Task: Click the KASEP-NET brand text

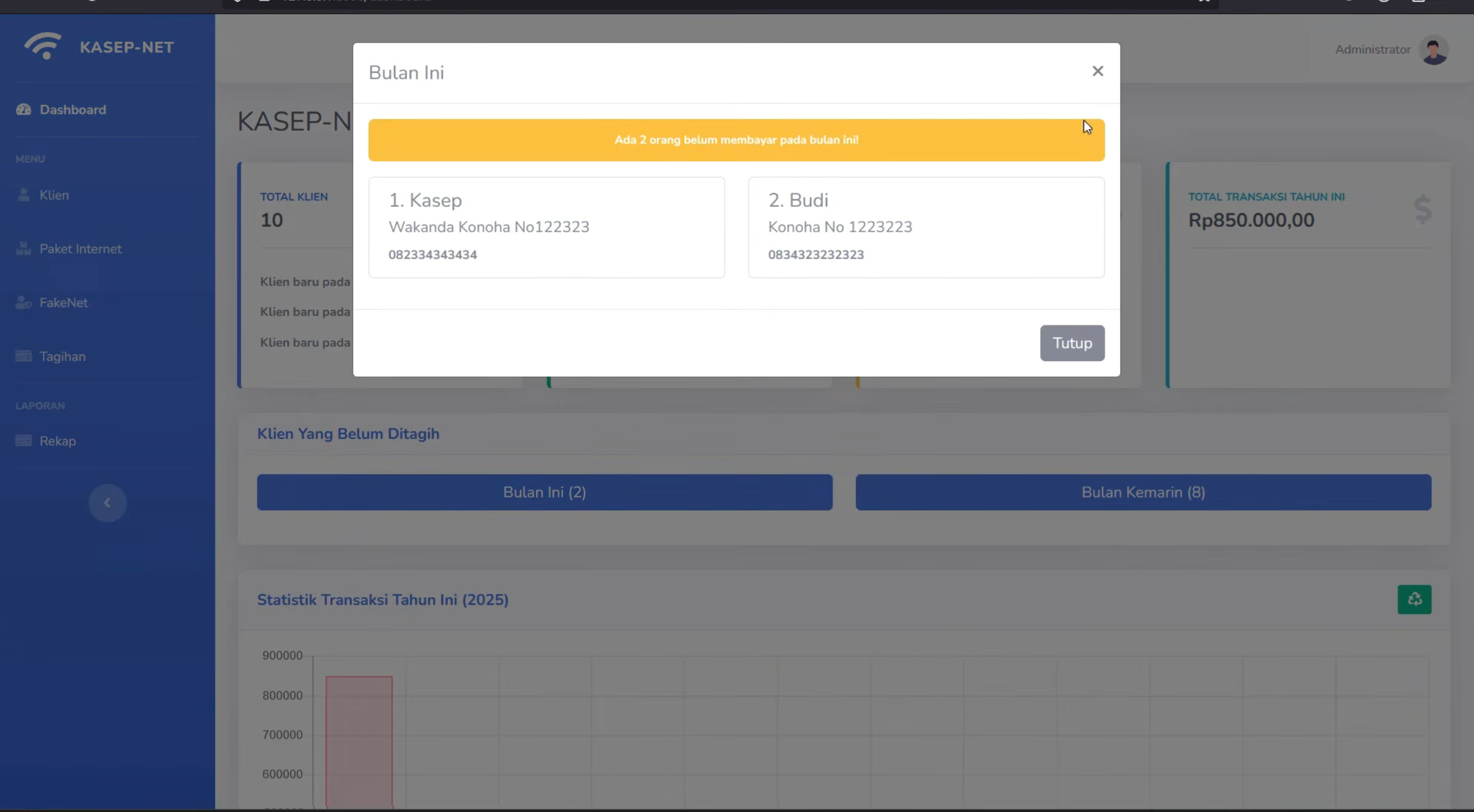Action: click(x=127, y=47)
